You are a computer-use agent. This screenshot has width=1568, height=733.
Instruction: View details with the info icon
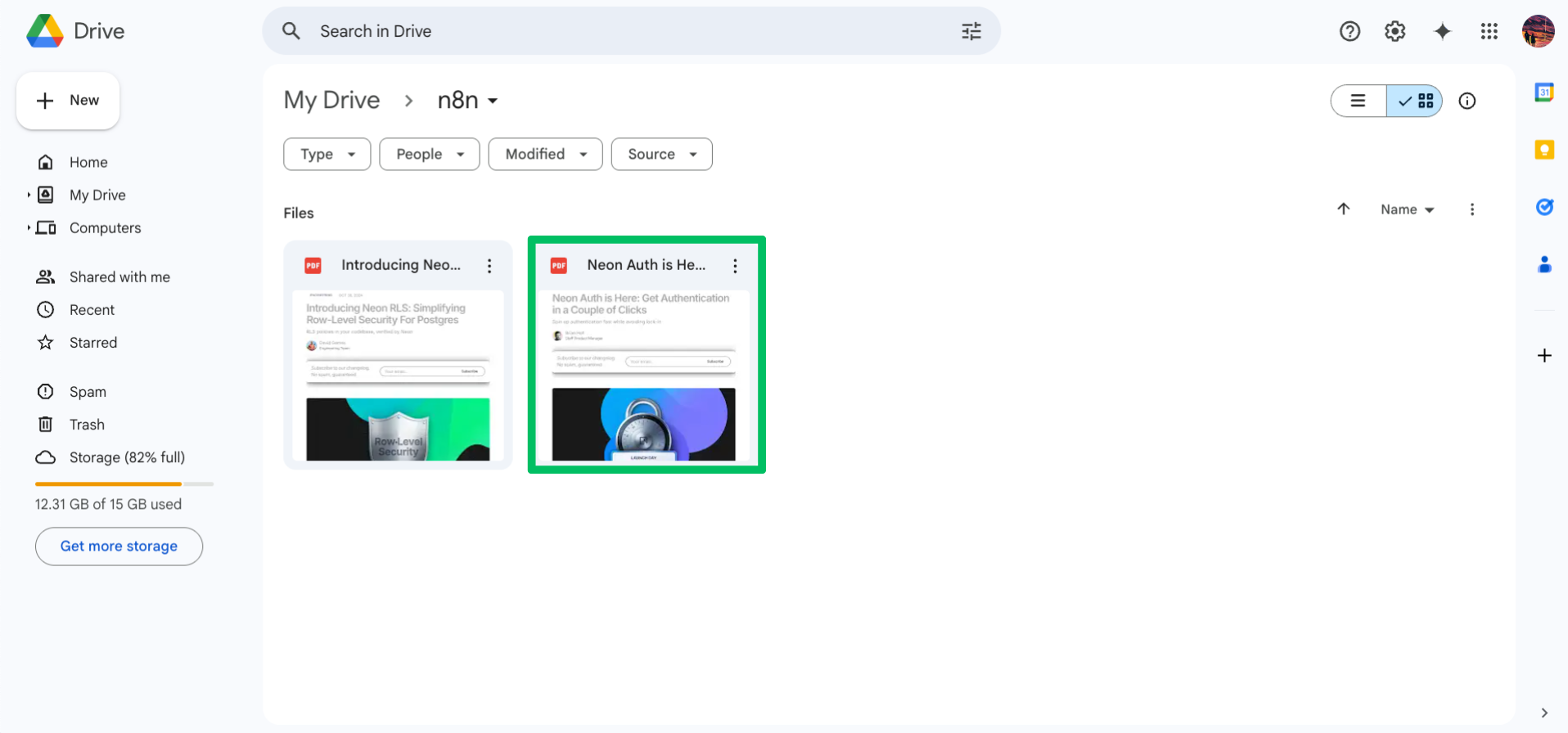1467,101
